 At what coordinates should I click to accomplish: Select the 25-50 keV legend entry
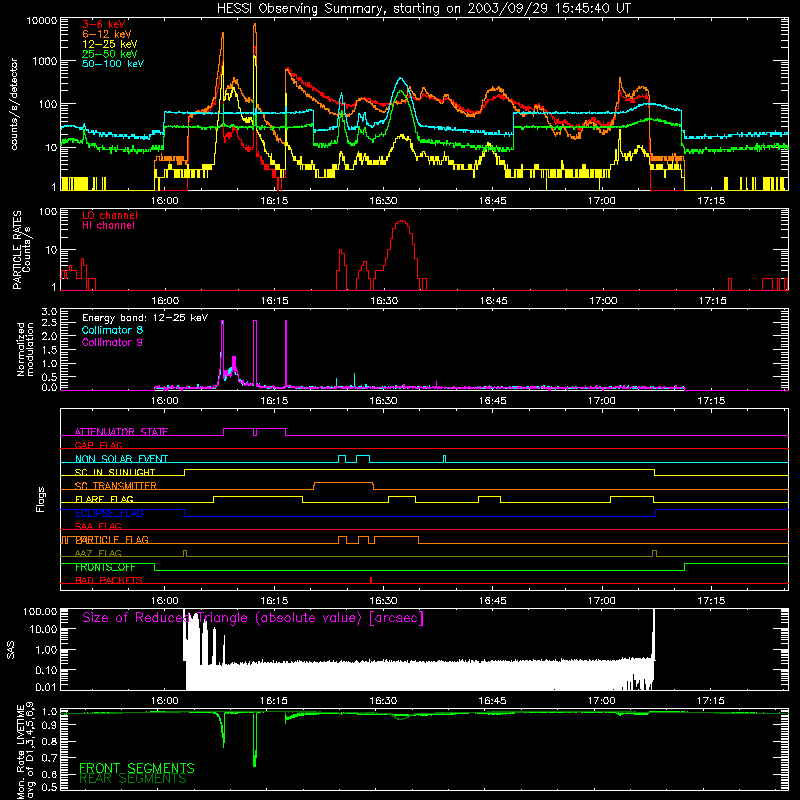tap(110, 54)
